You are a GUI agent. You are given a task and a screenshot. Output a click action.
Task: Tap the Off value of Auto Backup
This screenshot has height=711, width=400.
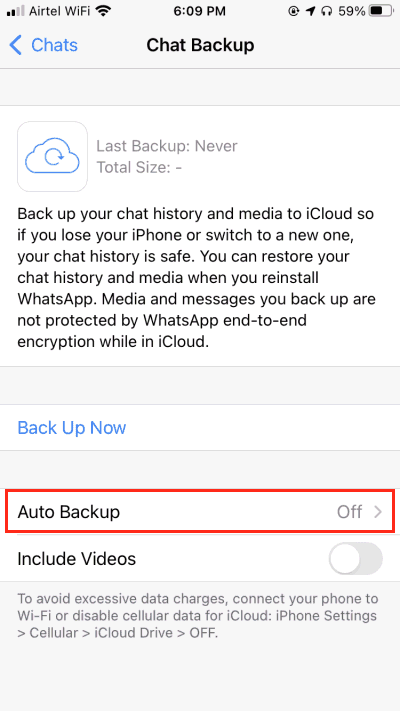pyautogui.click(x=349, y=512)
